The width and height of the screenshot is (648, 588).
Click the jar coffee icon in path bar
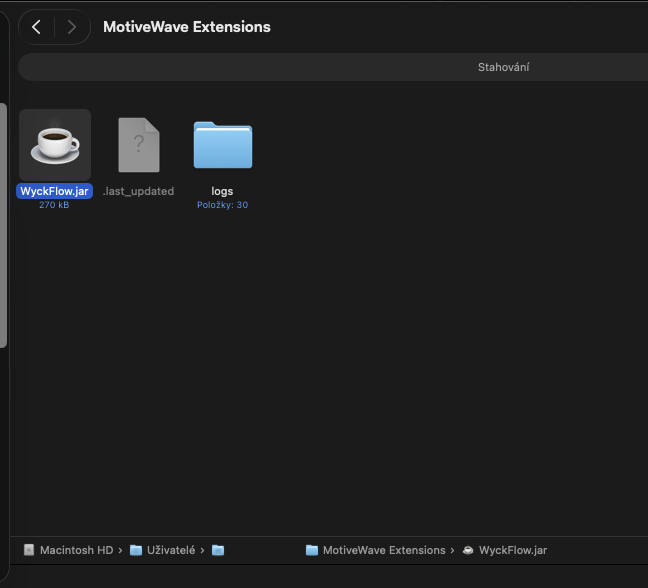pyautogui.click(x=468, y=550)
